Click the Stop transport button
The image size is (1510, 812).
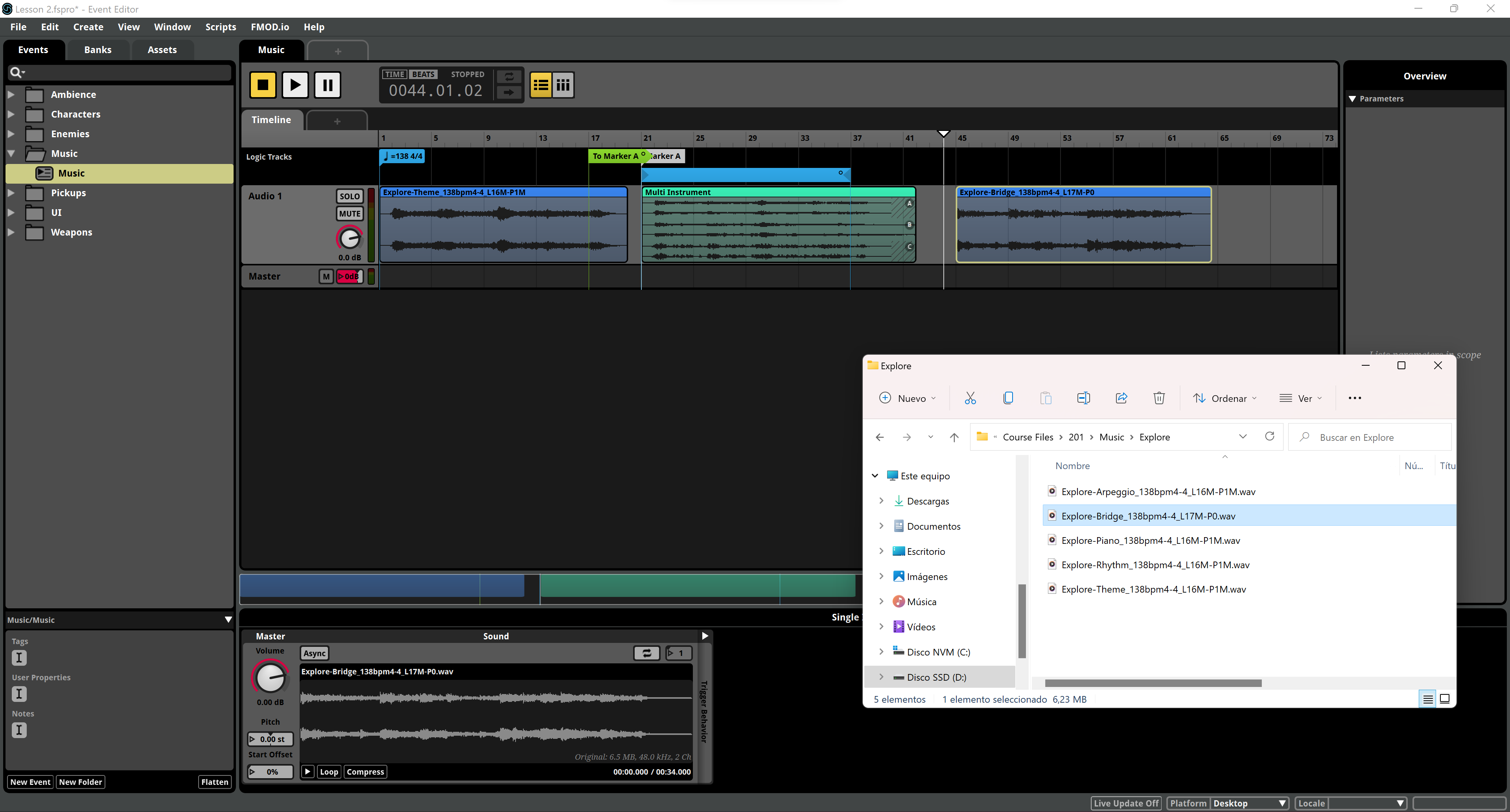263,85
